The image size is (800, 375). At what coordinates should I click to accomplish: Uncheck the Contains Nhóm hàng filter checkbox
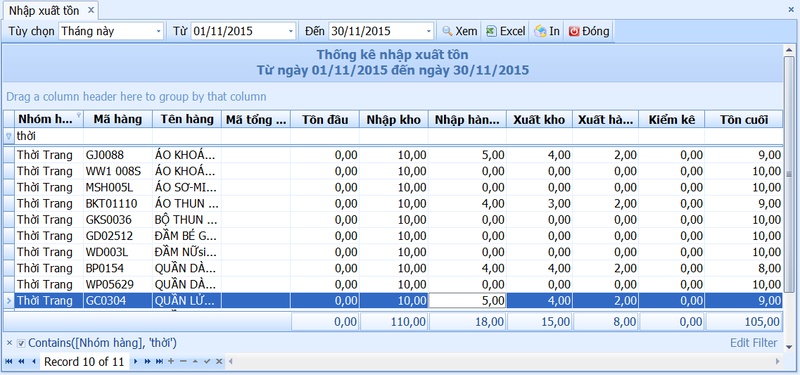pos(21,343)
